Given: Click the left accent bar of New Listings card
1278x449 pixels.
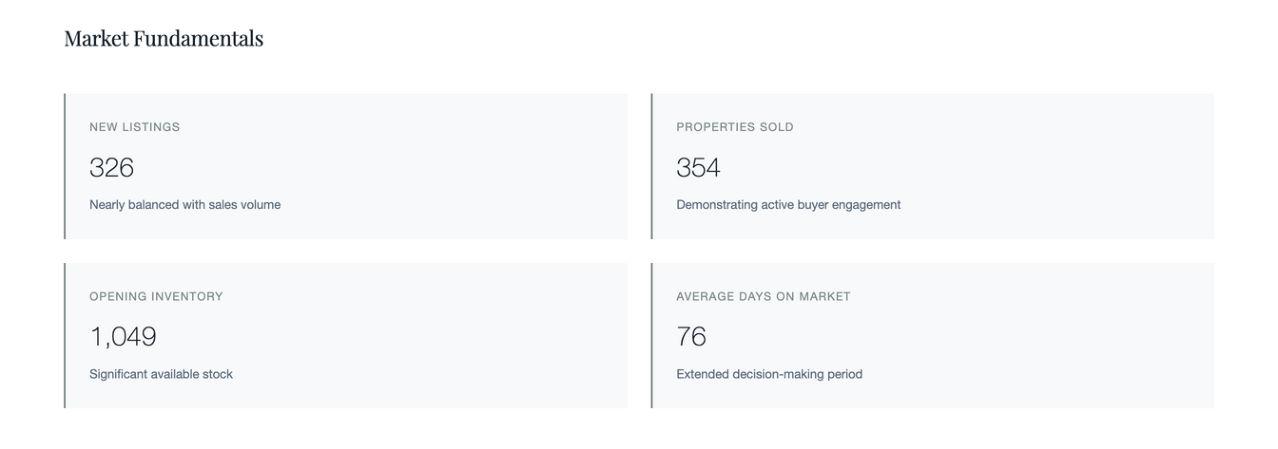Looking at the screenshot, I should pos(65,166).
